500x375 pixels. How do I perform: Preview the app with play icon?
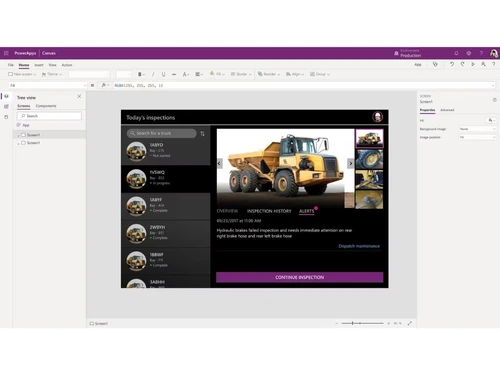coord(473,64)
